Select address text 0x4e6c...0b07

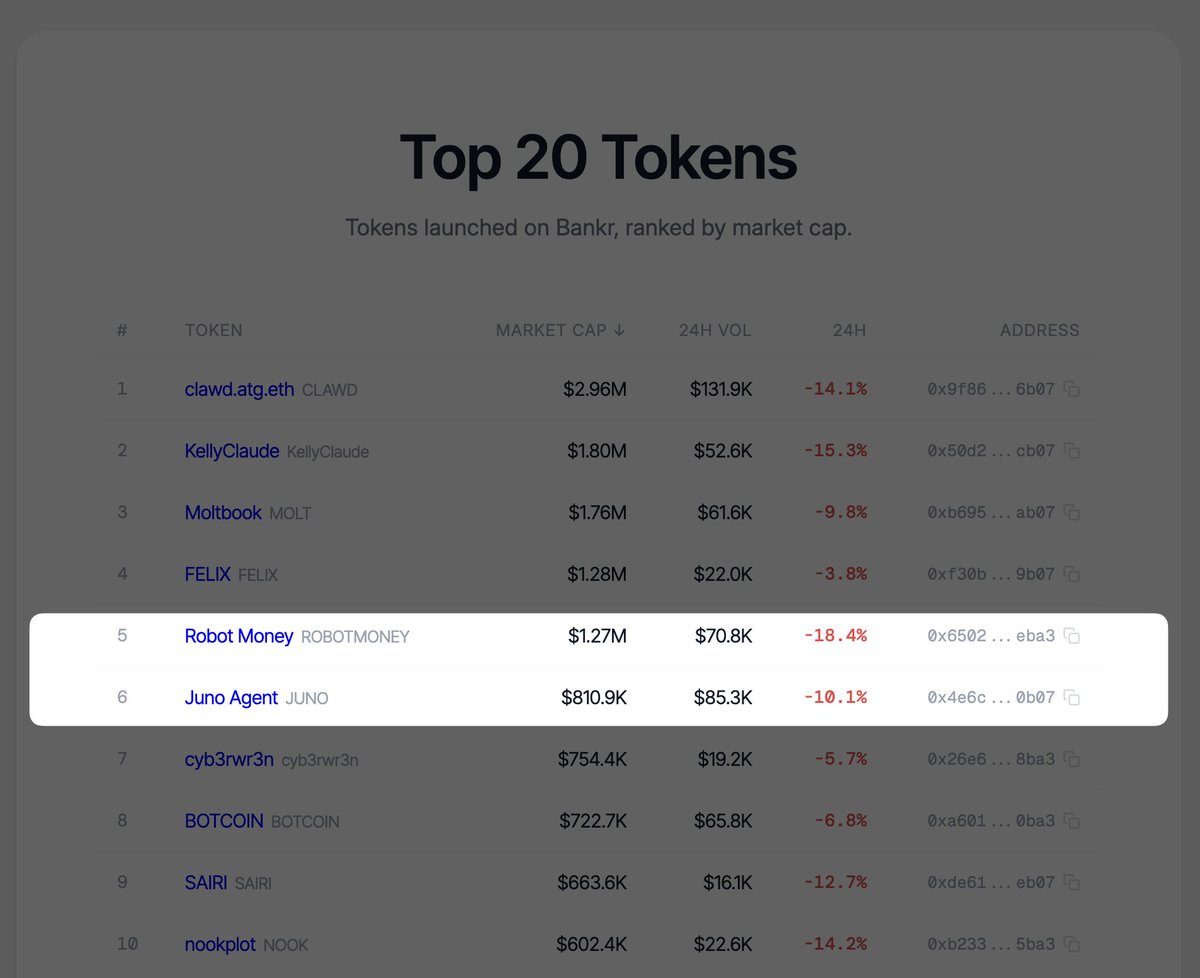click(x=991, y=697)
